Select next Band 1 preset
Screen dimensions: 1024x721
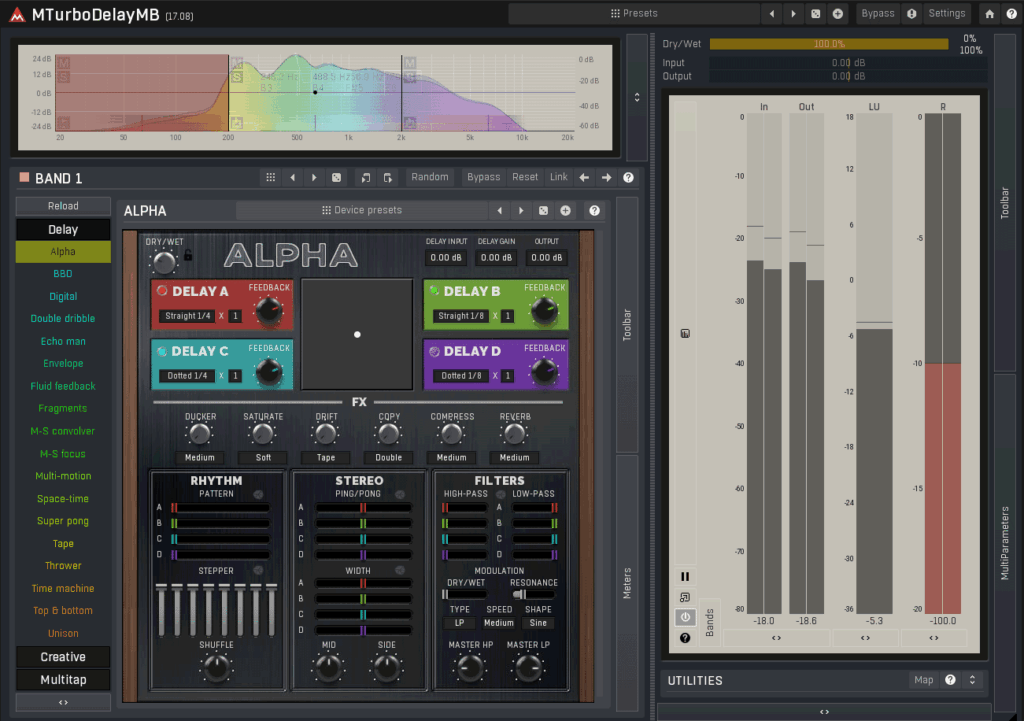[x=314, y=177]
